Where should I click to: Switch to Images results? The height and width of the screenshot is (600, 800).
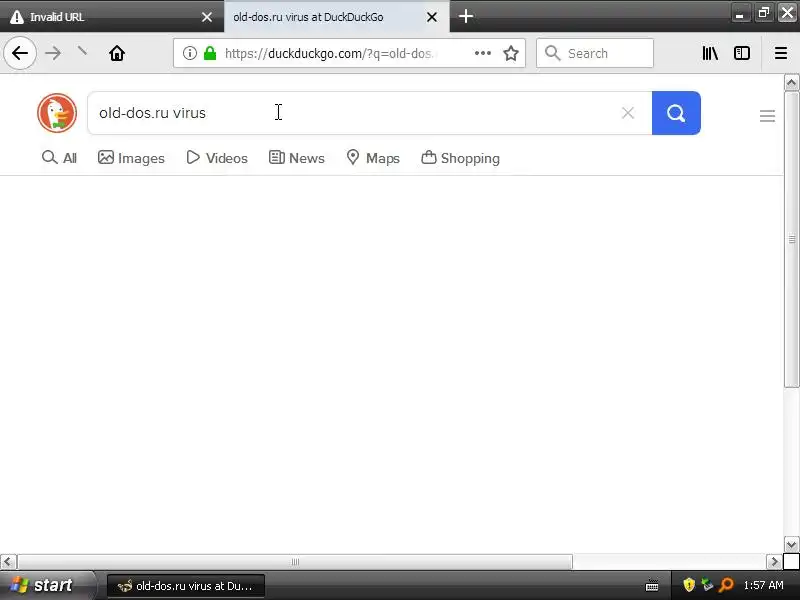coord(131,158)
